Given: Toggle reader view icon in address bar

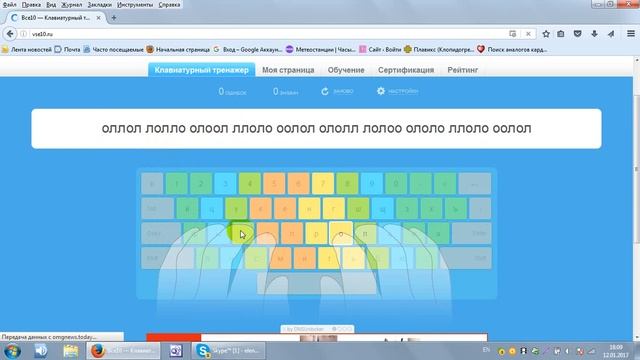Looking at the screenshot, I should 513,34.
